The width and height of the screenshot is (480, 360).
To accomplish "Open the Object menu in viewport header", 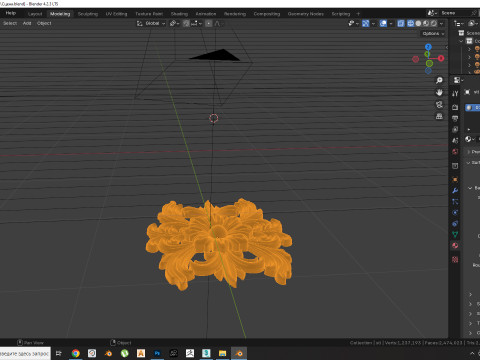I will click(44, 23).
